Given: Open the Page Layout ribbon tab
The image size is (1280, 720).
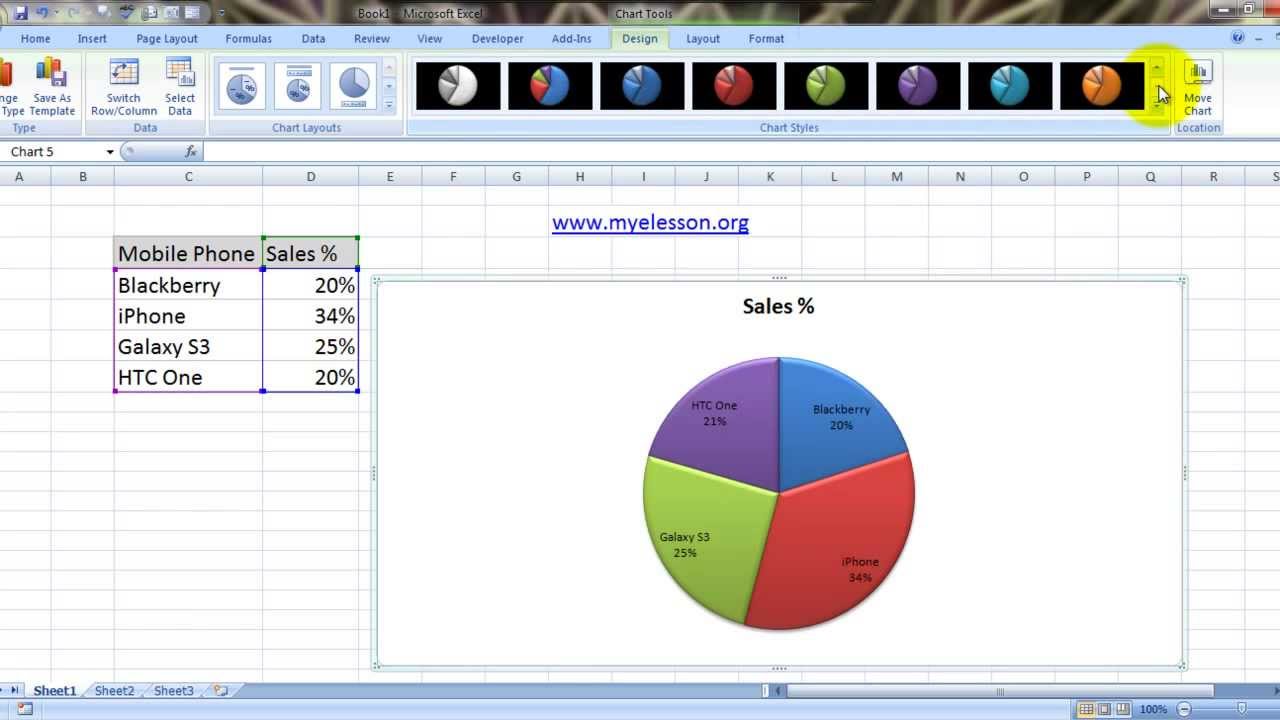Looking at the screenshot, I should point(167,39).
